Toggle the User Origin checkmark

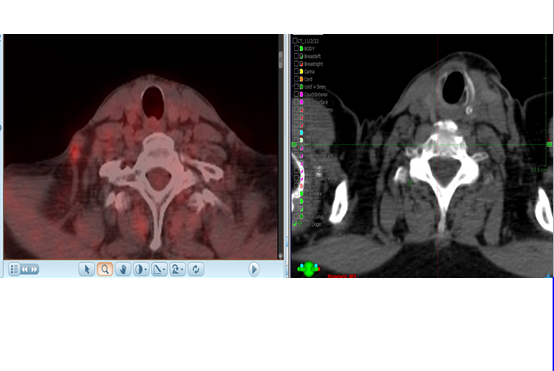[295, 224]
